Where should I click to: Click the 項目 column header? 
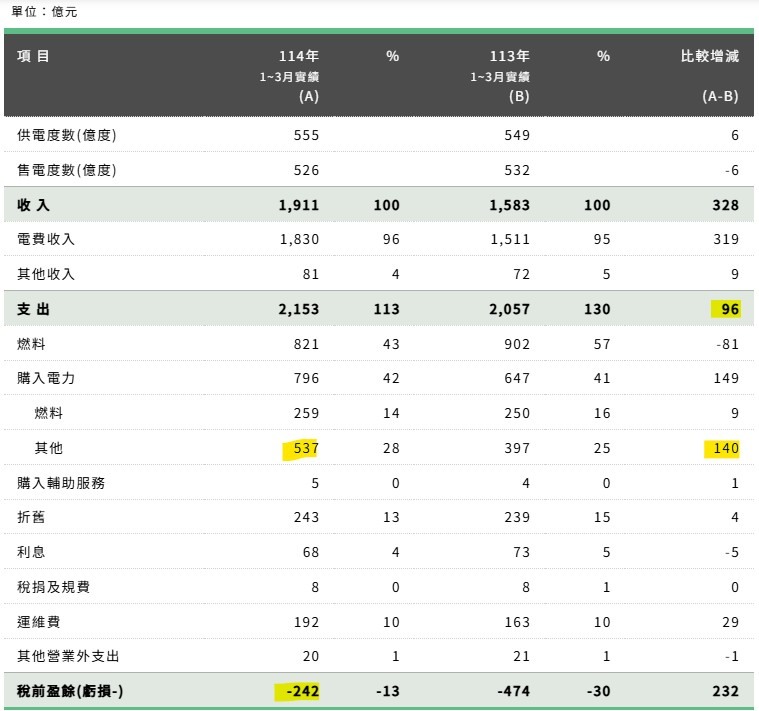33,56
